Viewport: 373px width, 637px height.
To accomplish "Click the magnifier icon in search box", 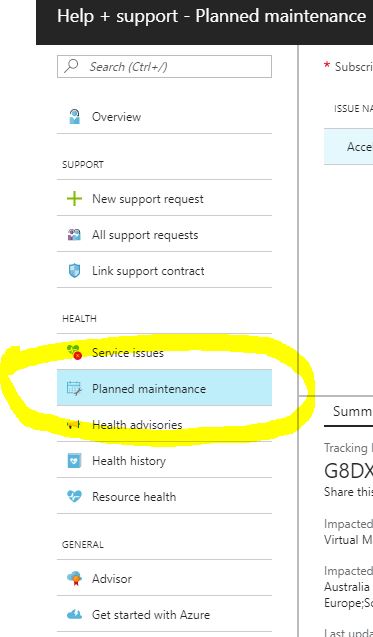I will 72,66.
